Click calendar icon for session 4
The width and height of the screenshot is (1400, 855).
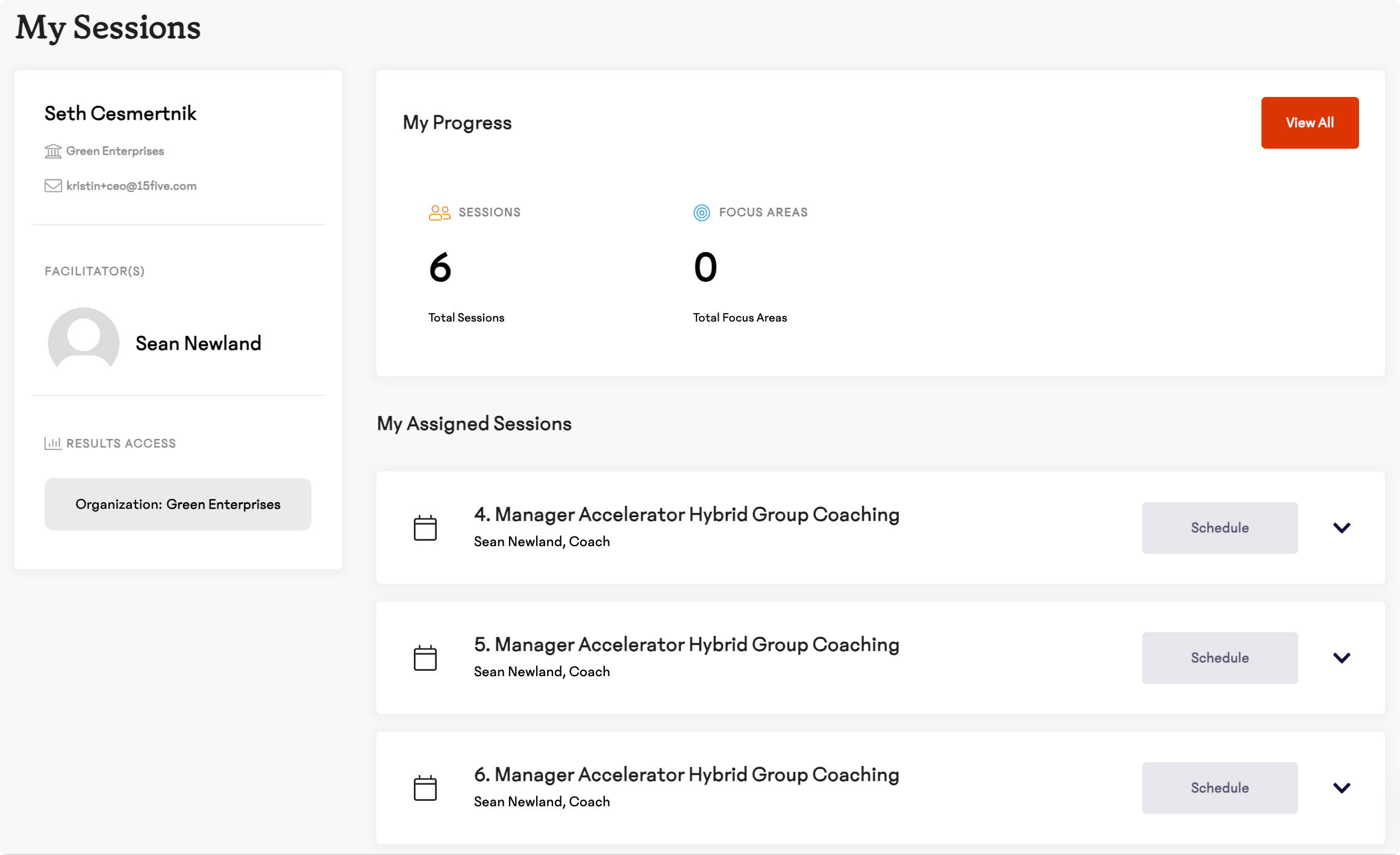[x=425, y=528]
